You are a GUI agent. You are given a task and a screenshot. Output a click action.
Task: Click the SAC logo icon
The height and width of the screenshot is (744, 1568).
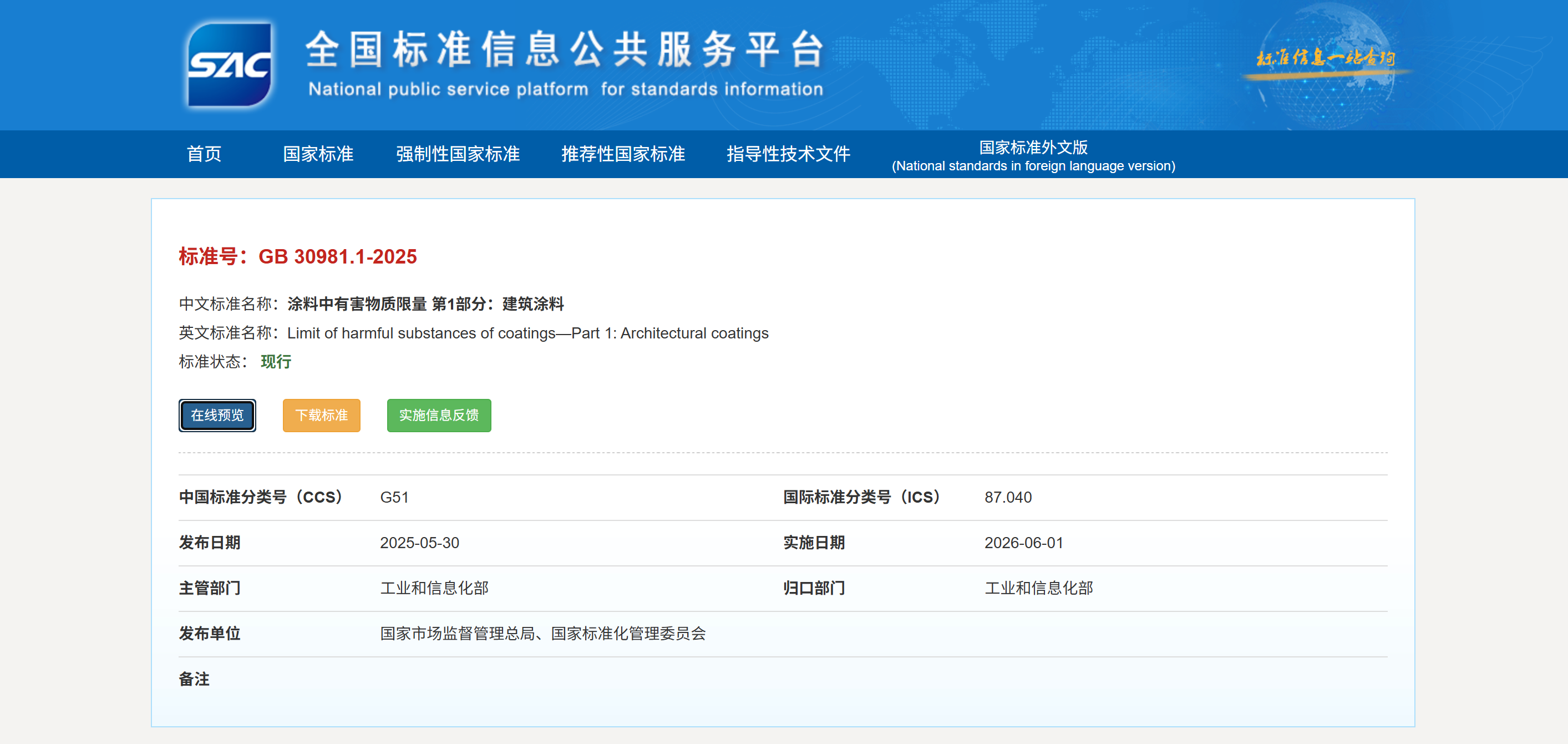(x=230, y=64)
